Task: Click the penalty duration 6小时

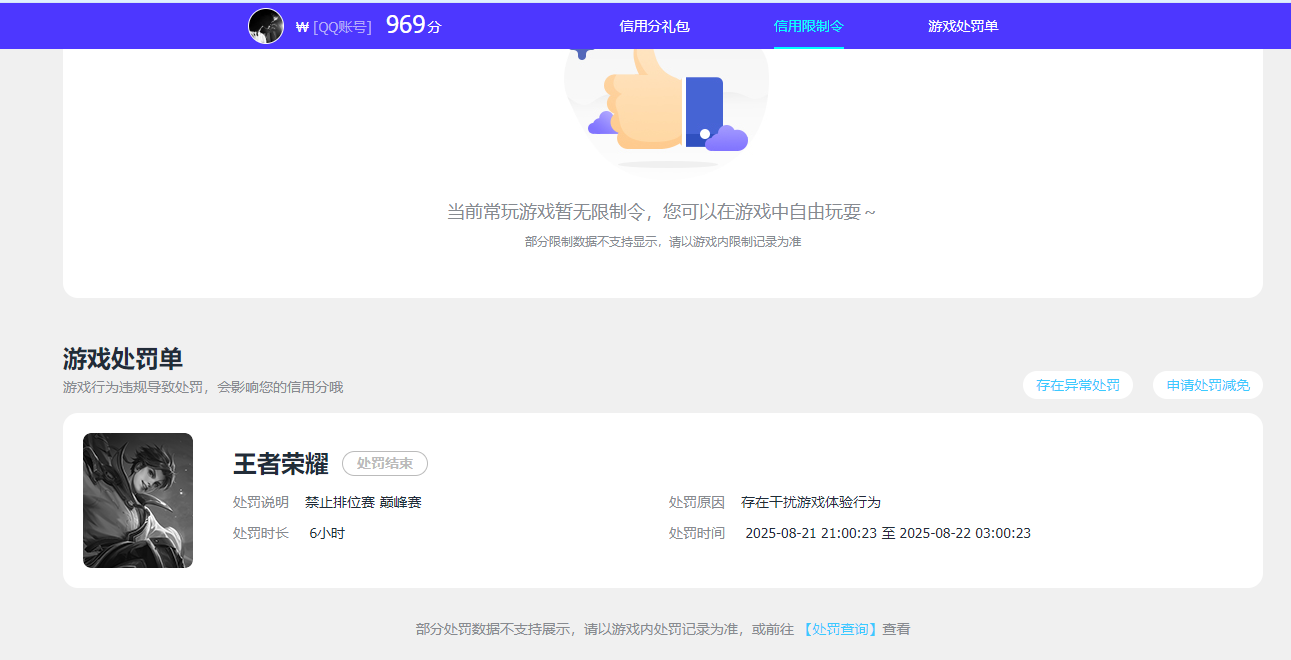Action: 327,533
